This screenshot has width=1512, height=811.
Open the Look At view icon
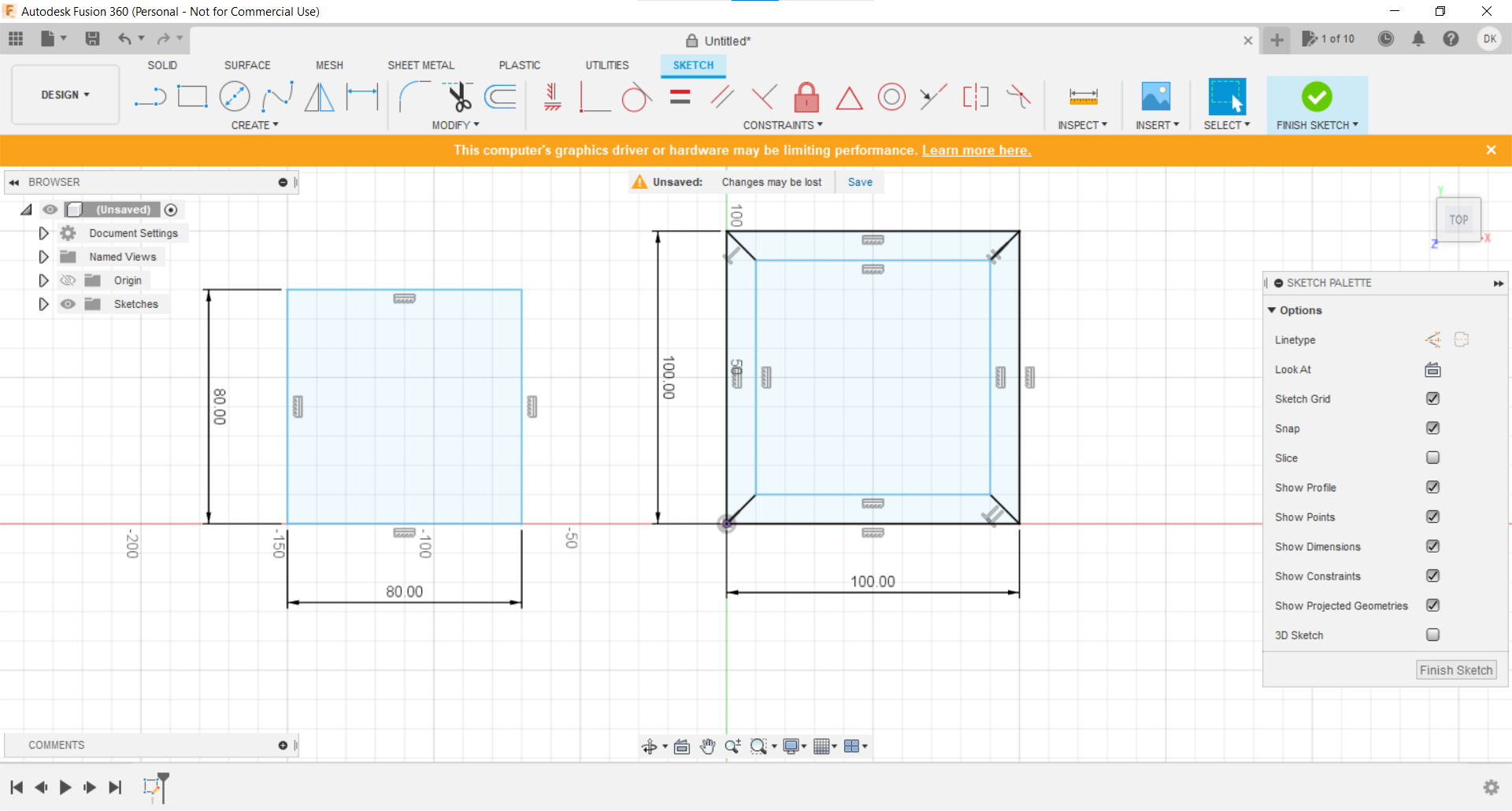point(1432,369)
